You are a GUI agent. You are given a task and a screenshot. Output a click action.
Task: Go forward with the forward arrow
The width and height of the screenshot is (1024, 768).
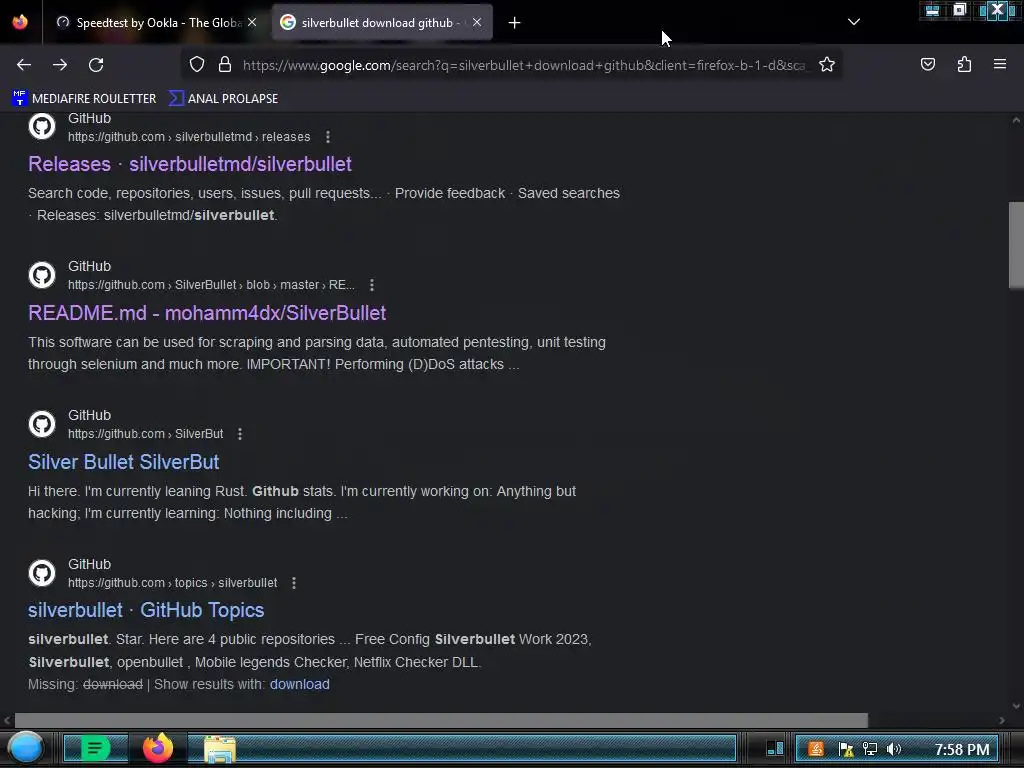[60, 65]
